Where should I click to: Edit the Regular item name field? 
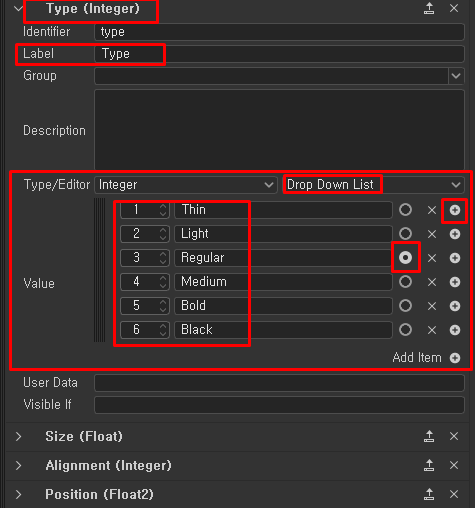tap(283, 258)
